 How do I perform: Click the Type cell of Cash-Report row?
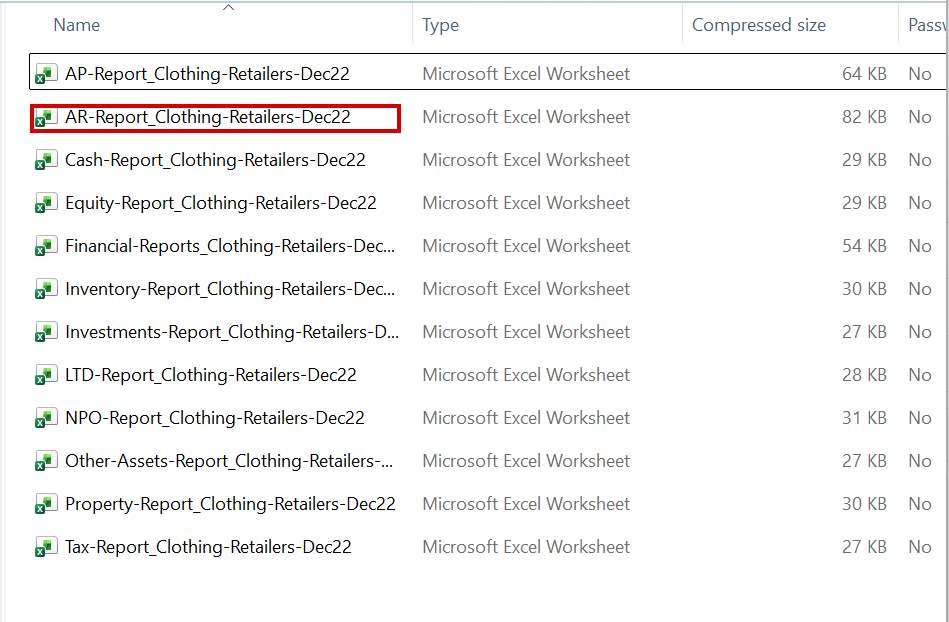click(526, 160)
